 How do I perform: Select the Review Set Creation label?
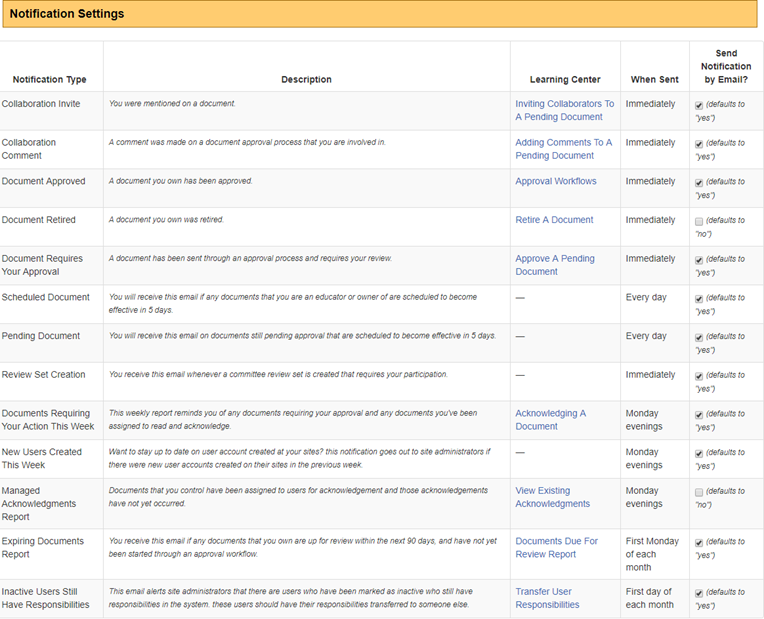tap(43, 374)
